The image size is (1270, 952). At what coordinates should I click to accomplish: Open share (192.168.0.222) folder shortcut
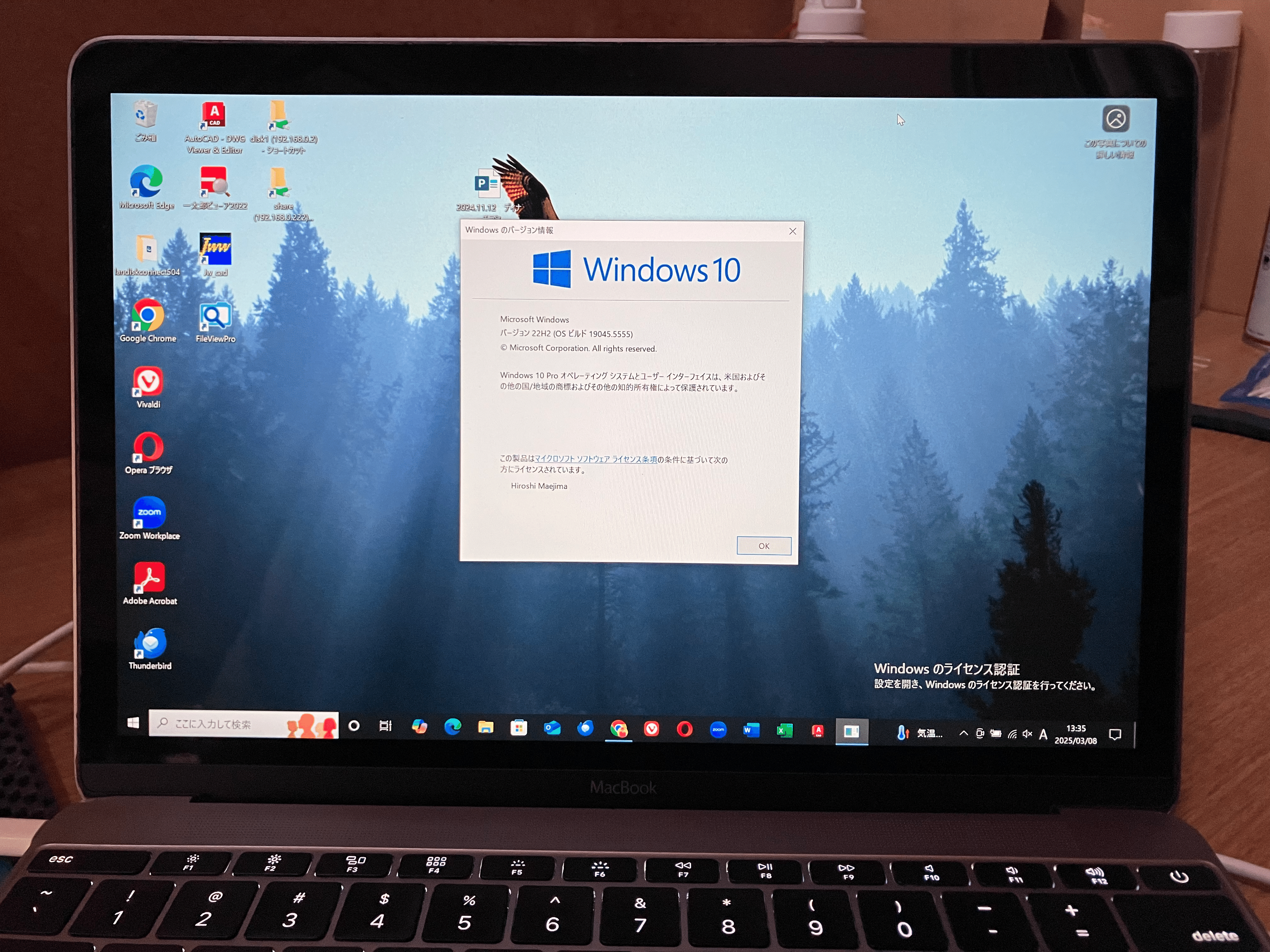283,194
